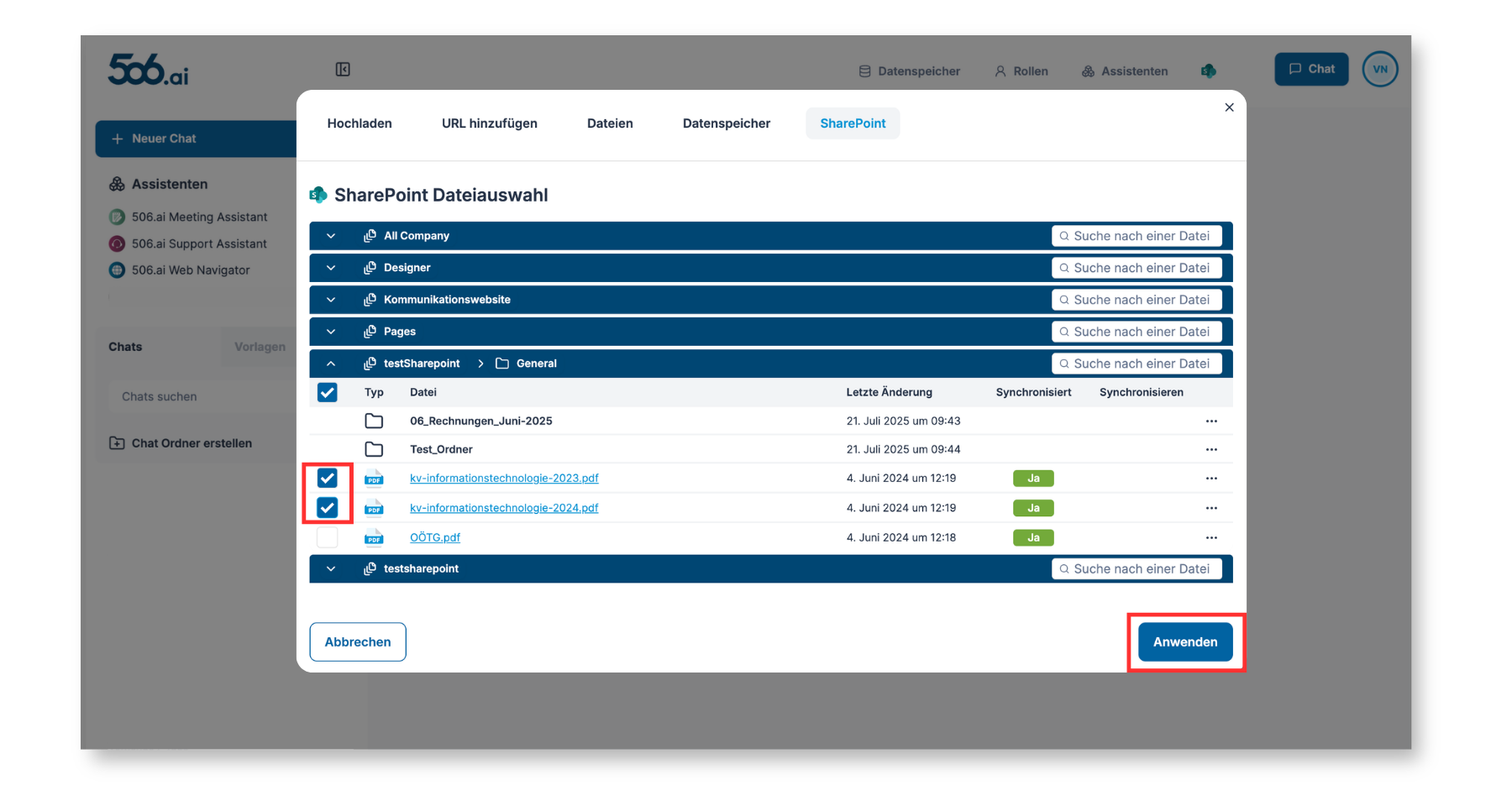1512x806 pixels.
Task: Click the 506.ai logo
Action: 148,70
